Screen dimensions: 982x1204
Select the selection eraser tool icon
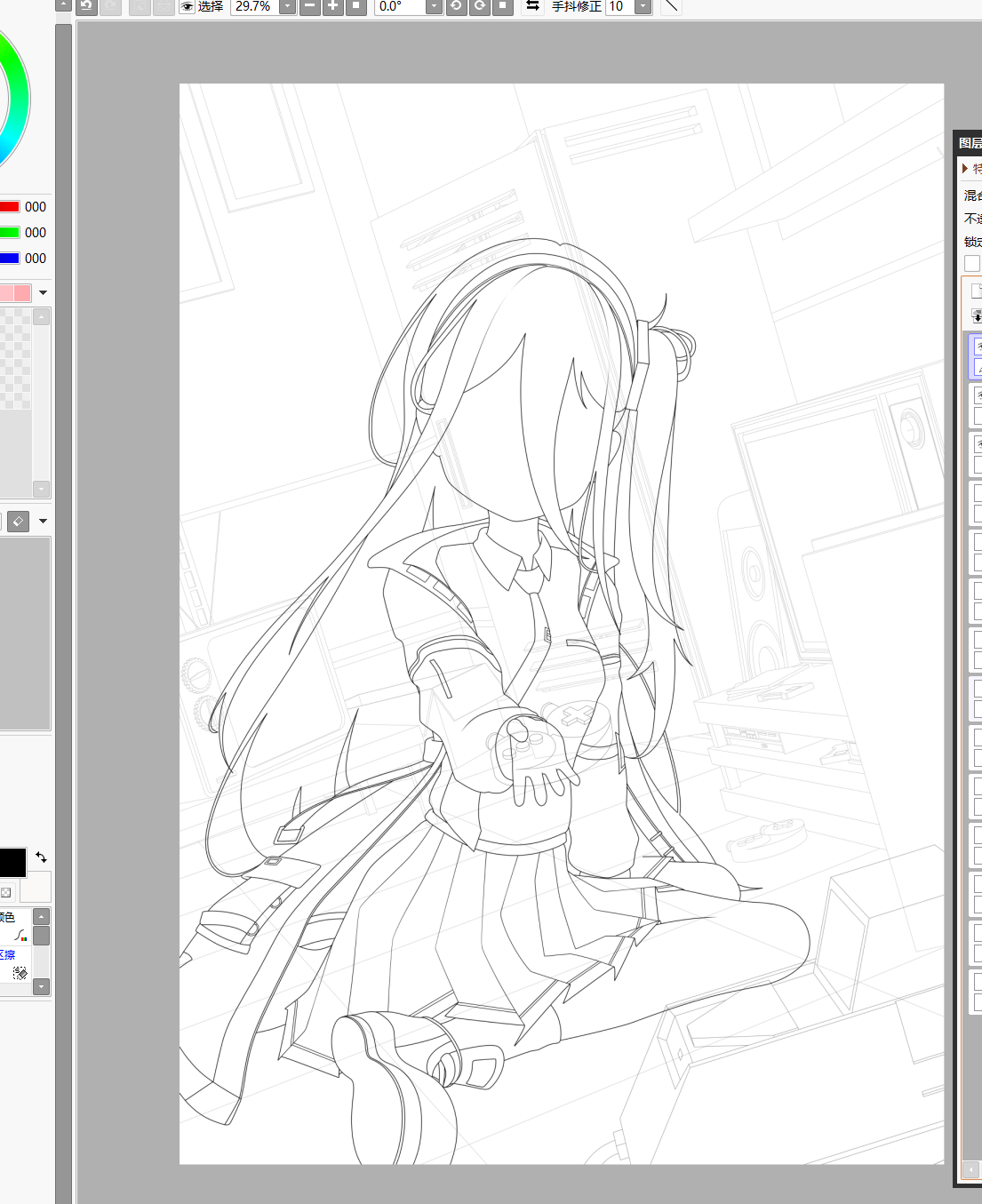20,972
